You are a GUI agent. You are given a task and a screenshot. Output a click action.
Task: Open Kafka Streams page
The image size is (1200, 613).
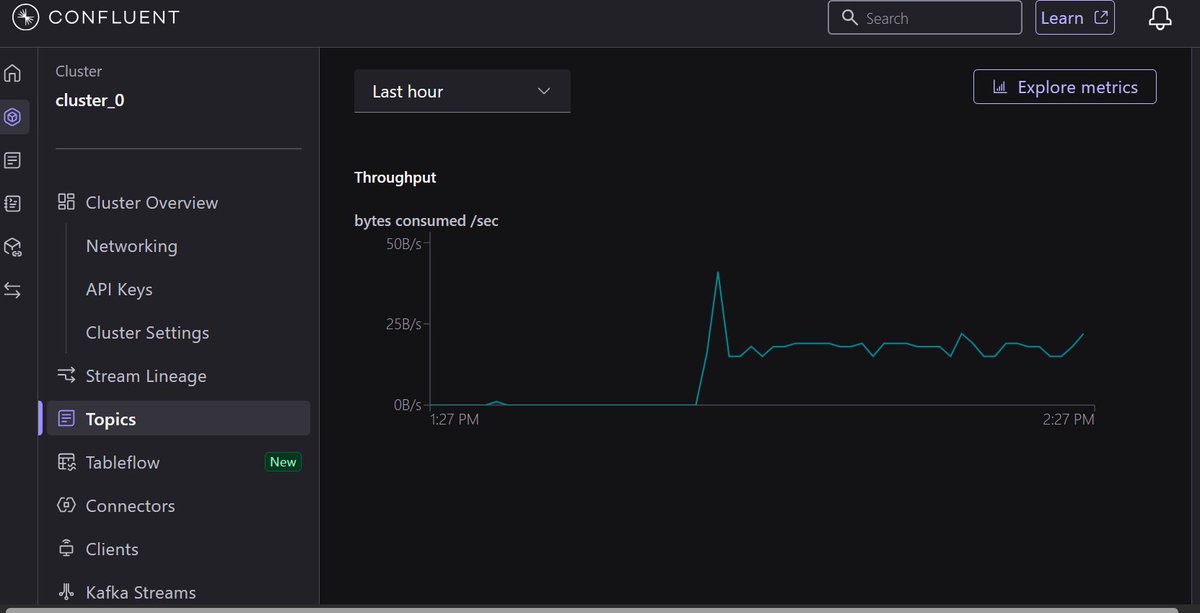[x=141, y=592]
